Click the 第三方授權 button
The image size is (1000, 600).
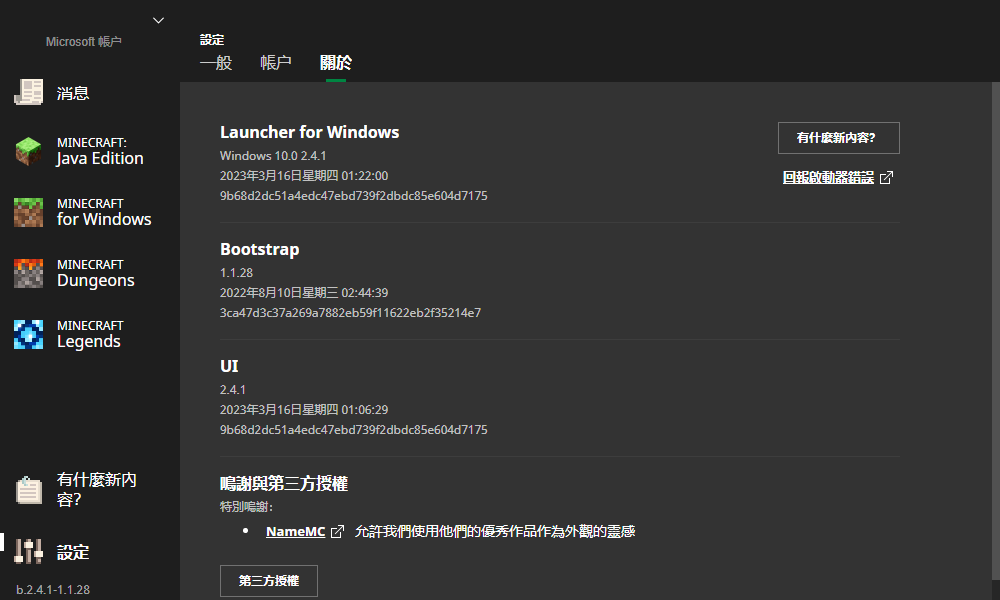click(x=268, y=581)
